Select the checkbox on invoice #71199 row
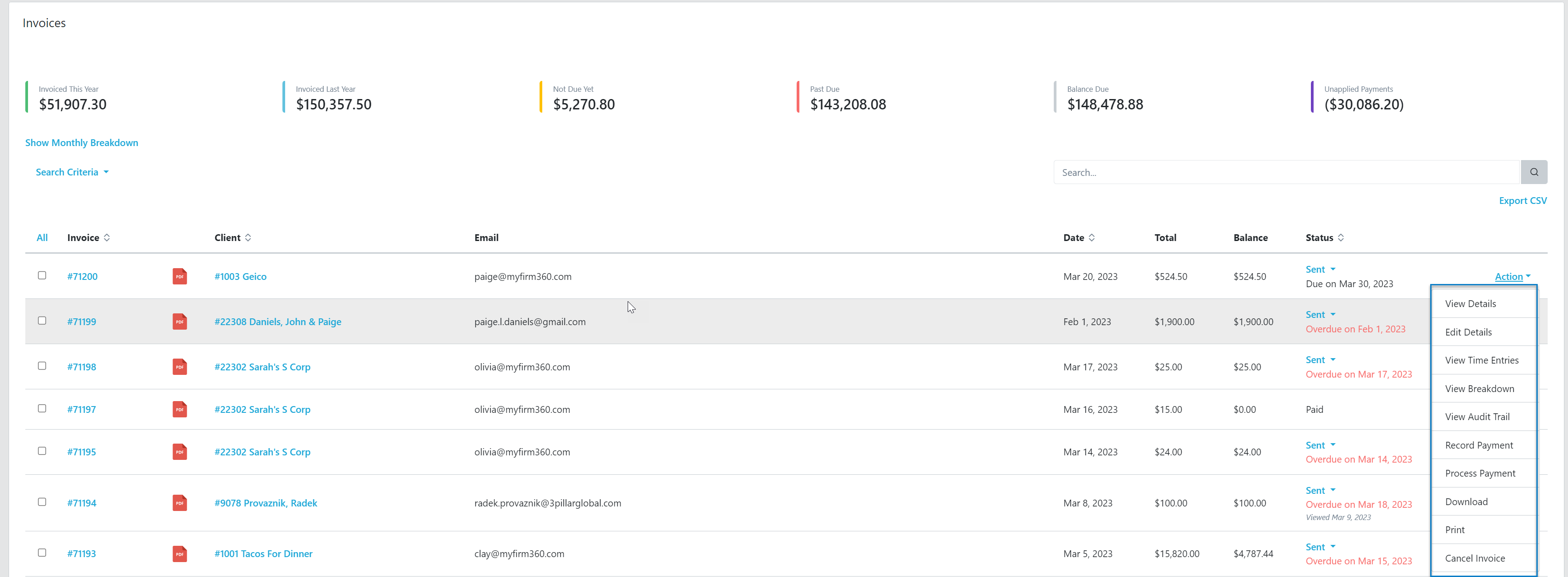This screenshot has width=1568, height=577. [42, 321]
